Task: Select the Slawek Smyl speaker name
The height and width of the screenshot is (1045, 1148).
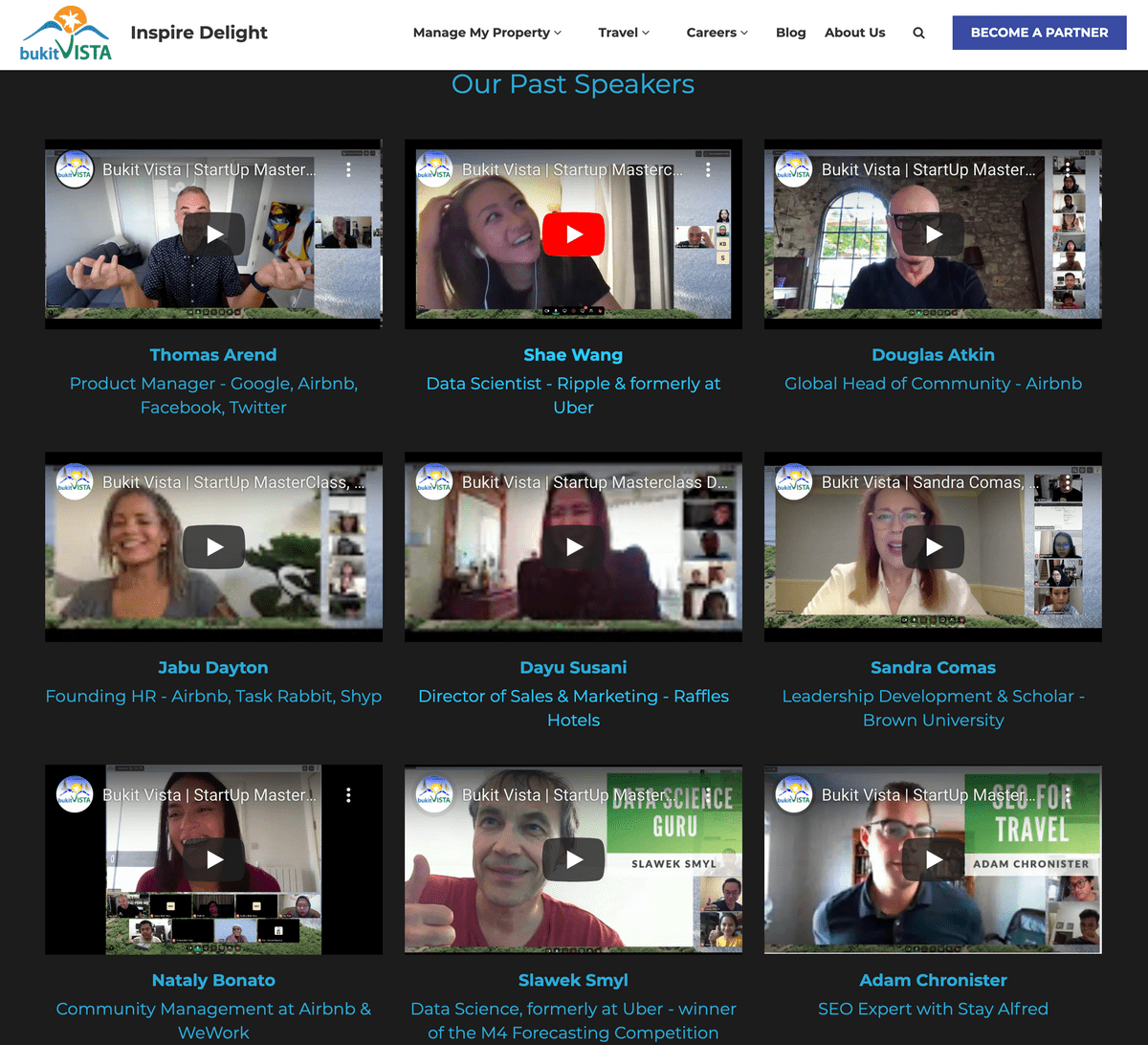Action: pos(573,981)
